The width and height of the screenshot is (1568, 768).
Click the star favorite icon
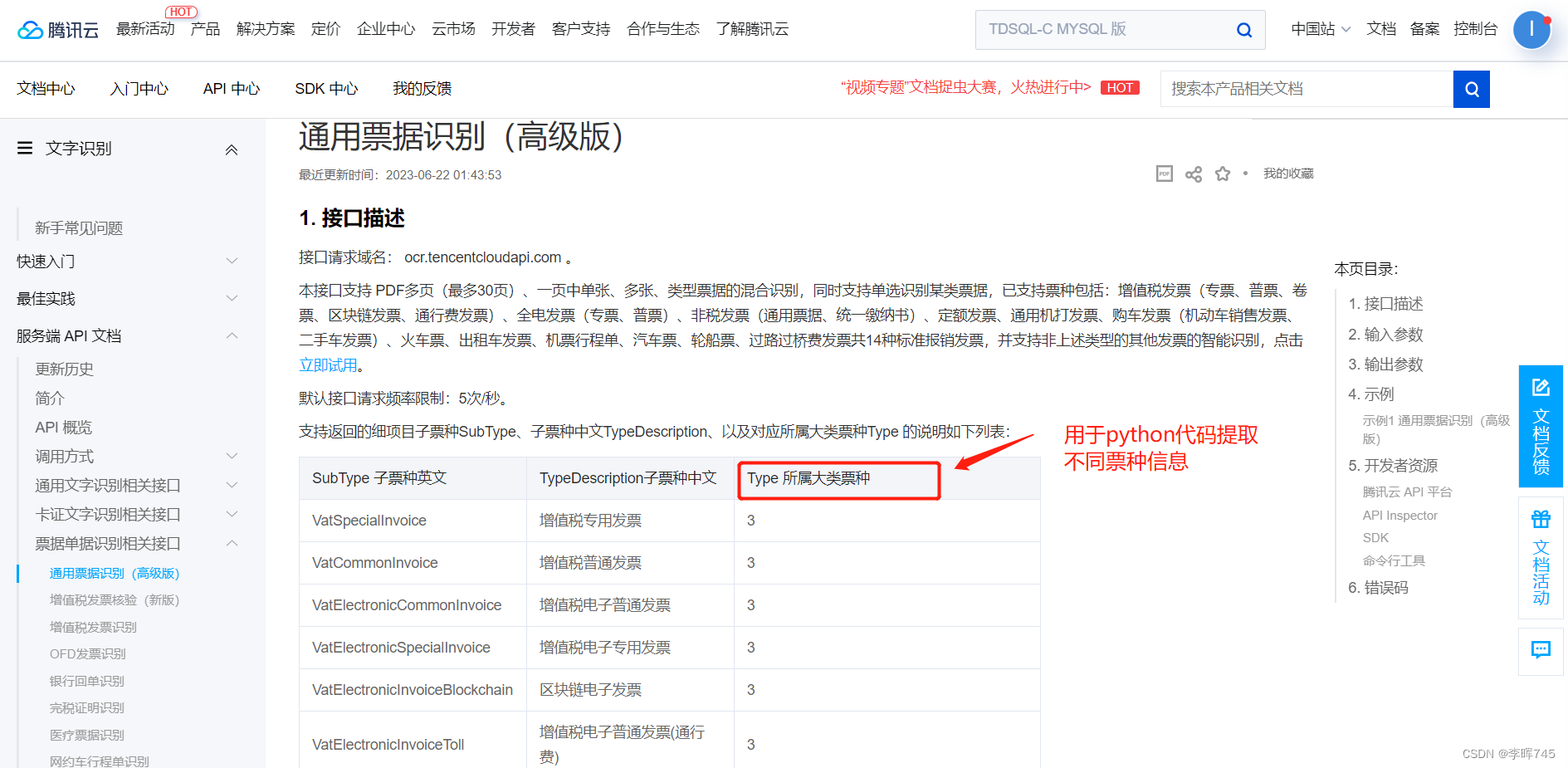click(x=1223, y=174)
